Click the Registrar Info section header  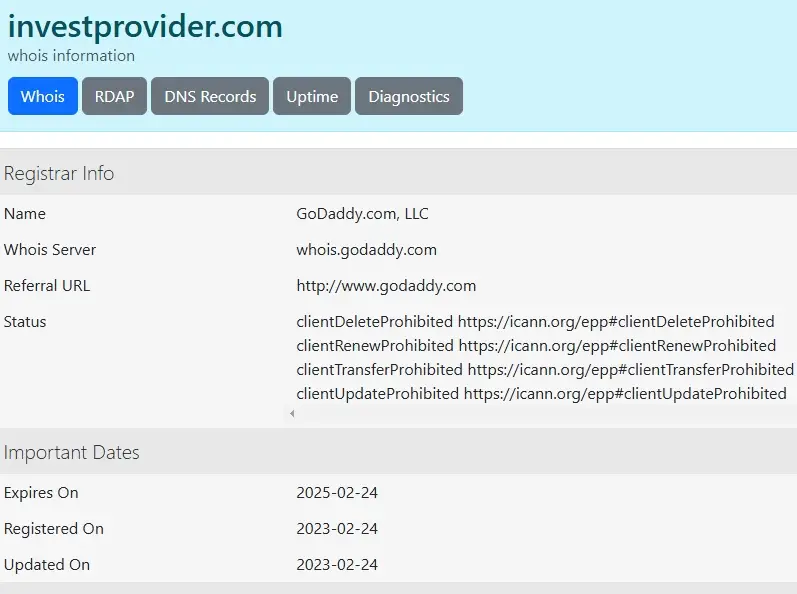[59, 173]
